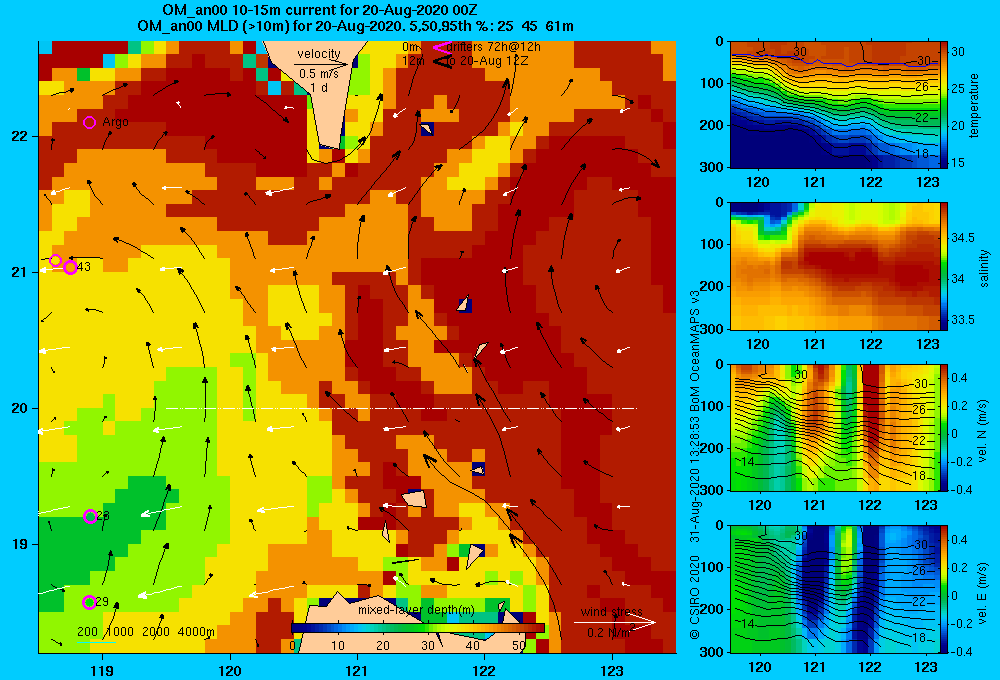Open the northward velocity section panel
1000x680 pixels.
834,427
